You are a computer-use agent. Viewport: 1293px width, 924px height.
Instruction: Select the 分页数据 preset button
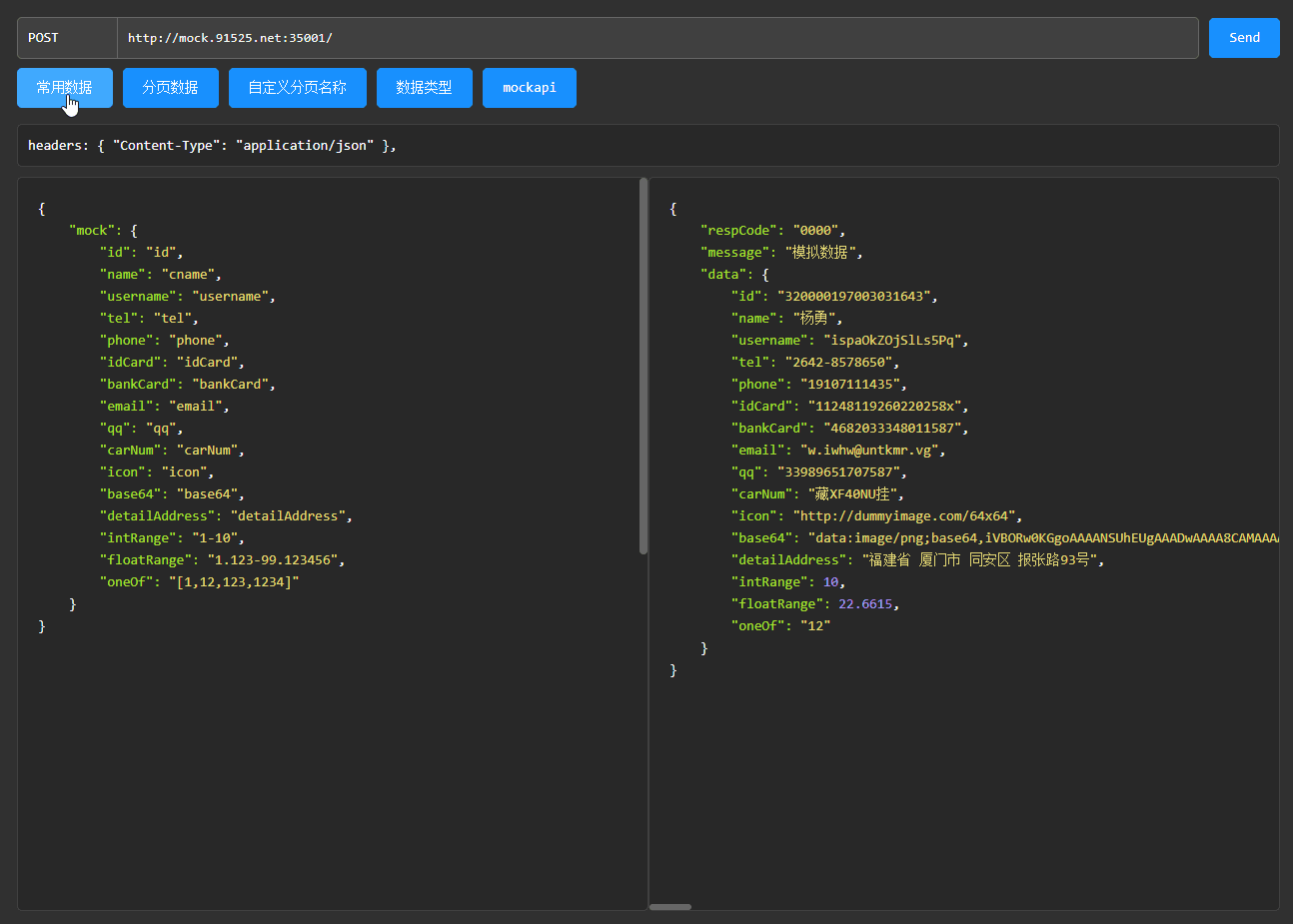tap(171, 88)
